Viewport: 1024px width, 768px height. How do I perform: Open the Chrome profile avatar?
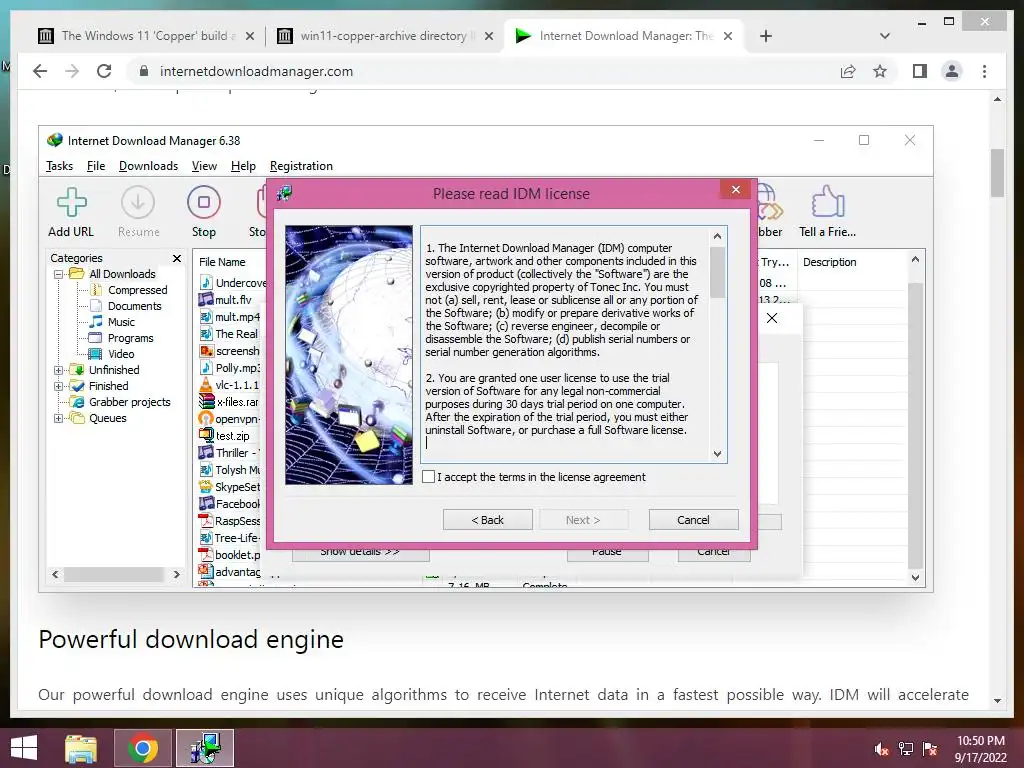click(952, 71)
